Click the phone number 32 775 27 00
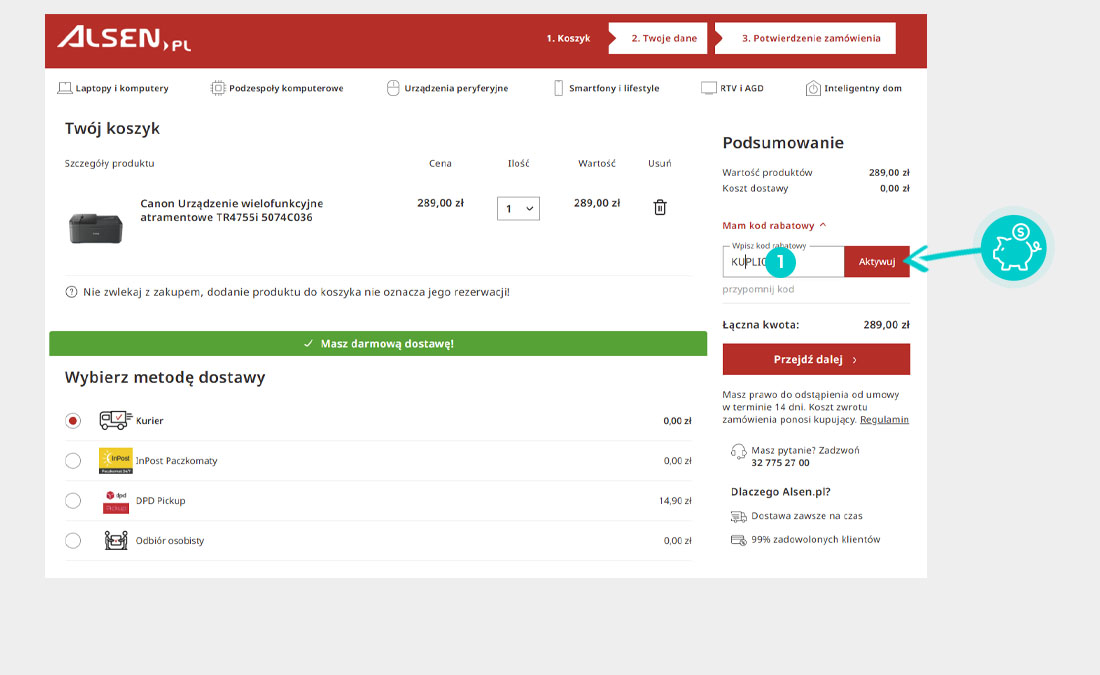This screenshot has height=675, width=1100. click(780, 463)
